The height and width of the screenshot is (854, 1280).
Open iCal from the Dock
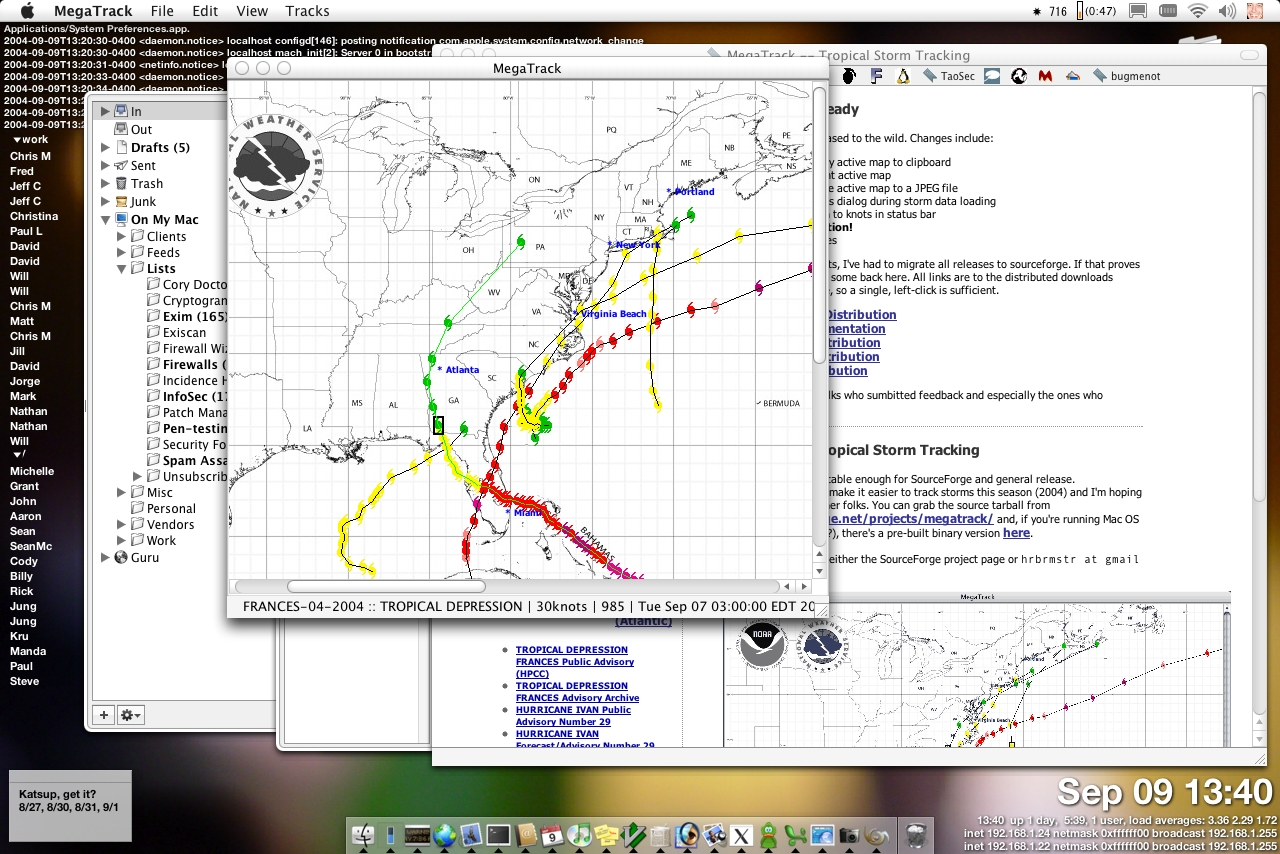pyautogui.click(x=552, y=835)
